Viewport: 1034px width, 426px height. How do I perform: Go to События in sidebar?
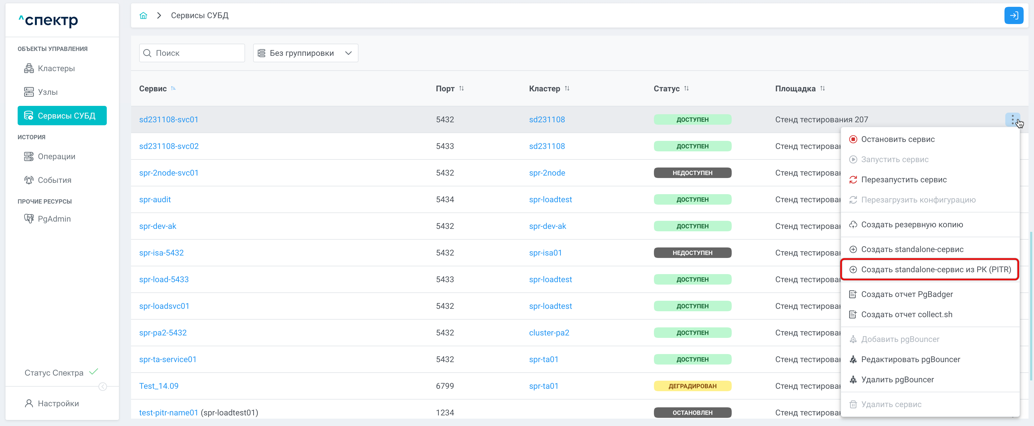tap(54, 180)
